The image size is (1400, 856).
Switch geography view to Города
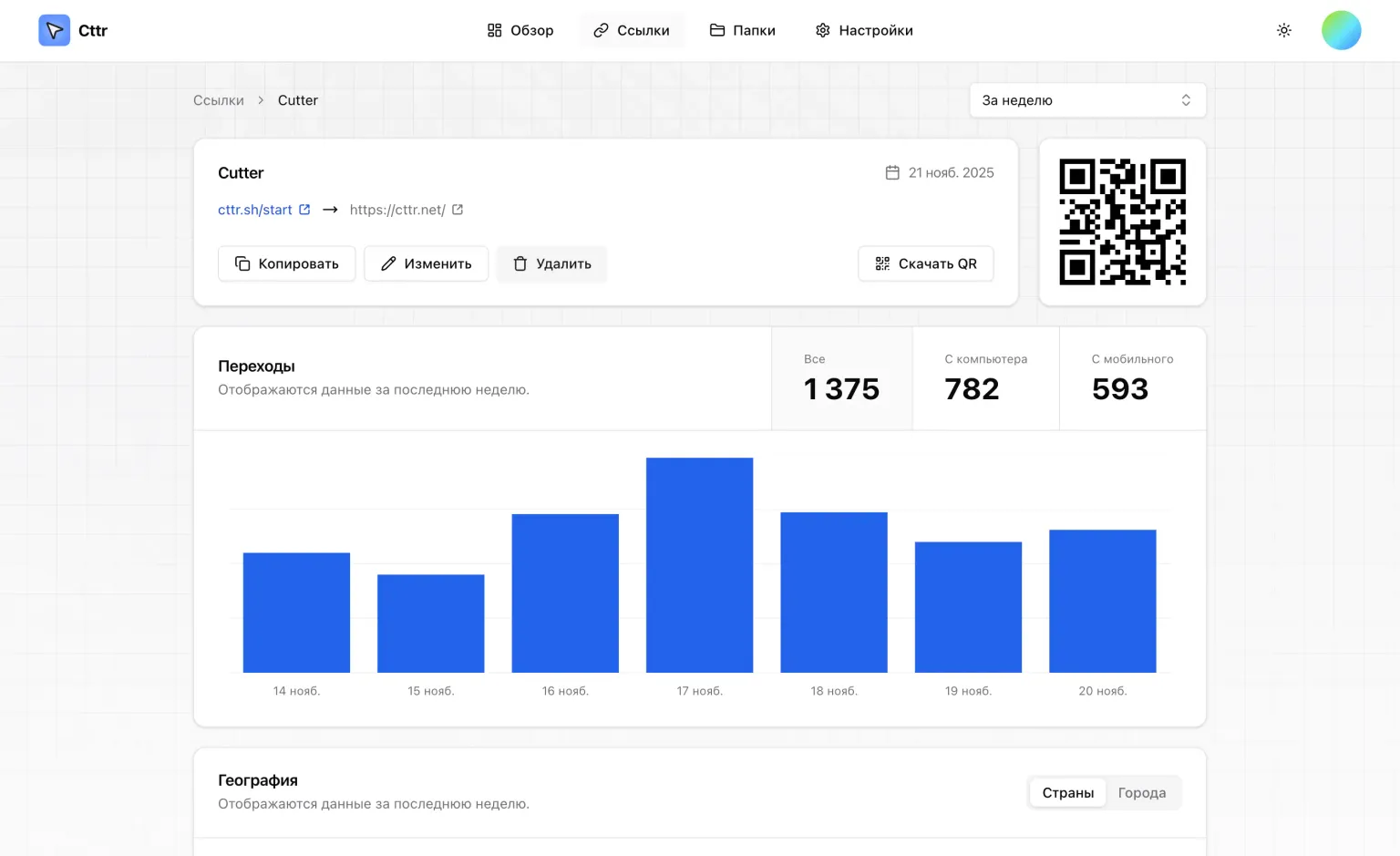coord(1141,793)
